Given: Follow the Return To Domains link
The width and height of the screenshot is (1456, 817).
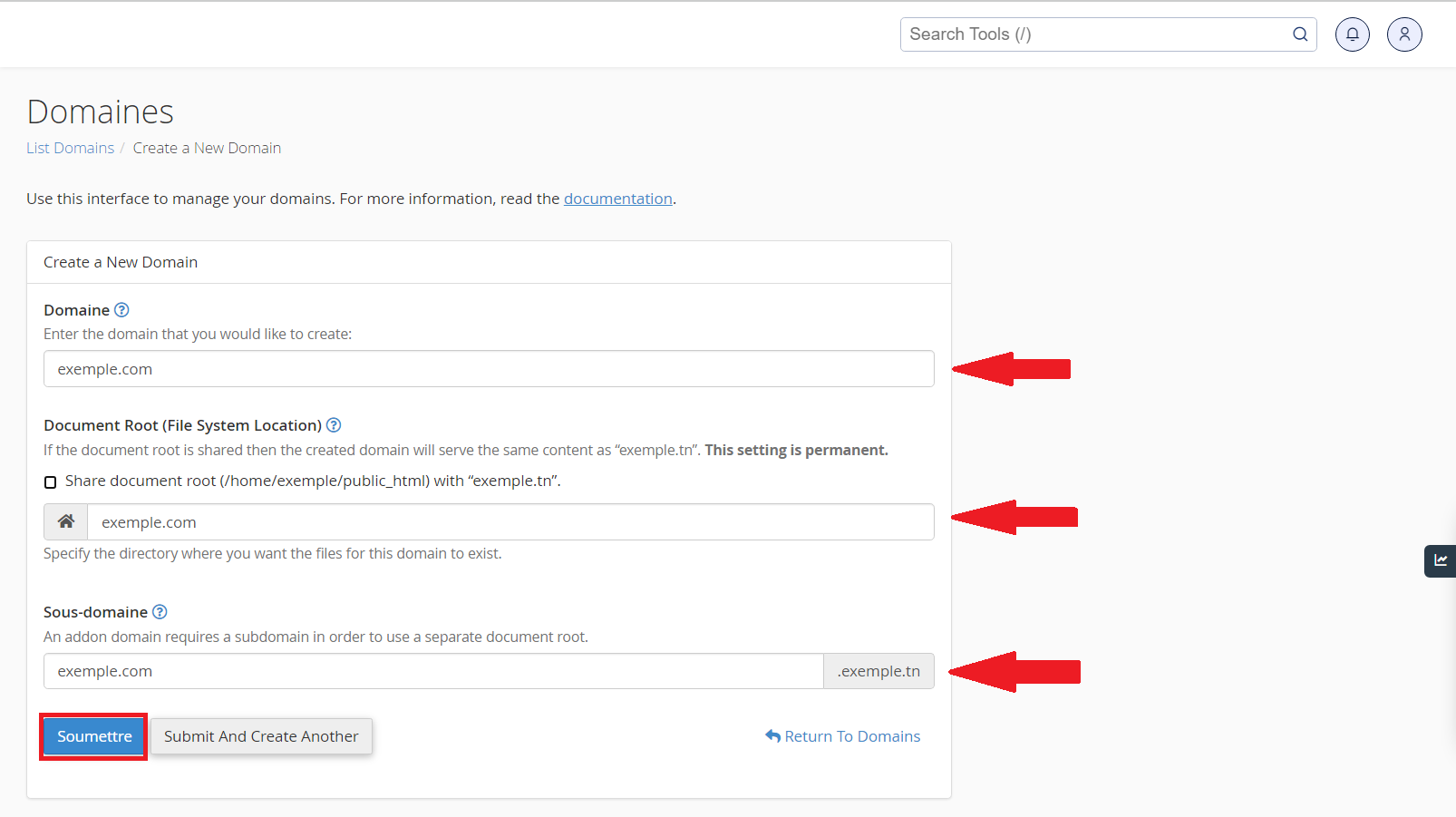Looking at the screenshot, I should click(842, 736).
